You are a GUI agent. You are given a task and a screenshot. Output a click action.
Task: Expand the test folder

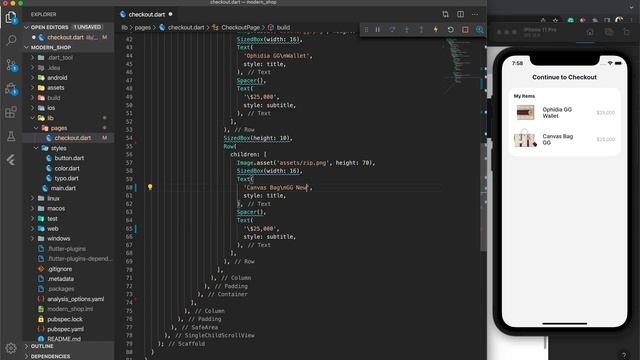tap(52, 218)
